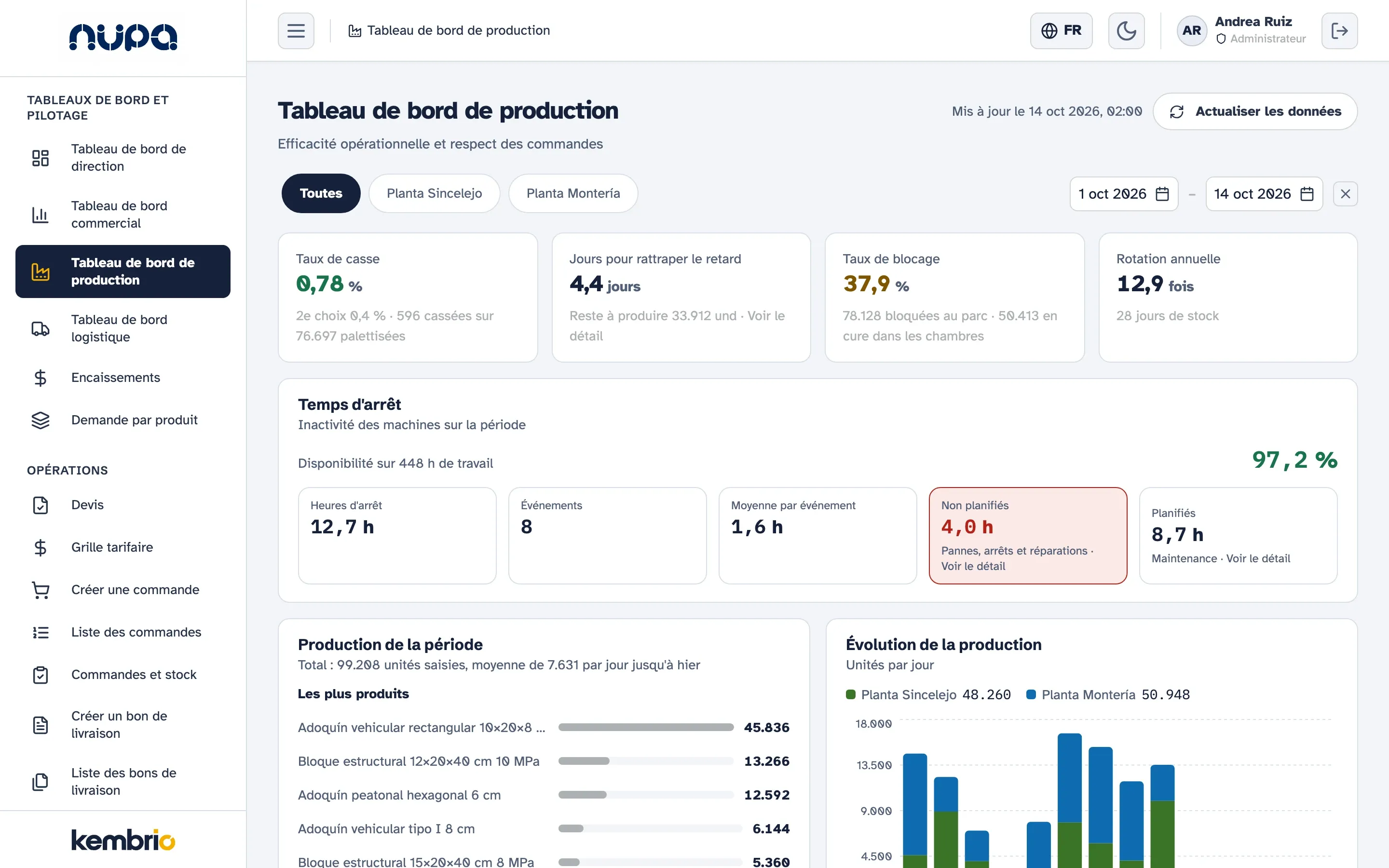
Task: Open Liste des commandes
Action: (x=123, y=633)
